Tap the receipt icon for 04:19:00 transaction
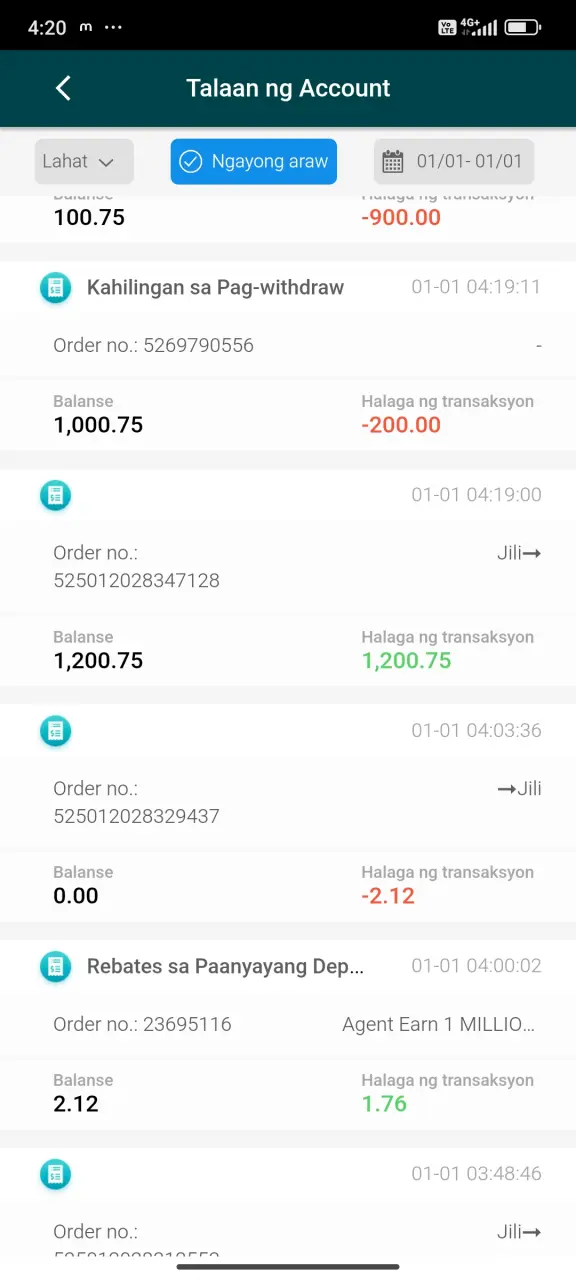 point(55,495)
